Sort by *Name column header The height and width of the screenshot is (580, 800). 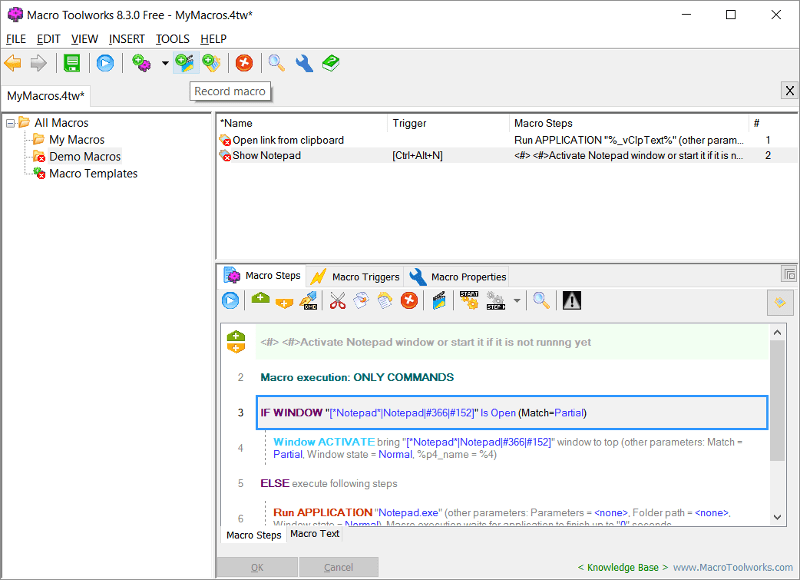(302, 123)
